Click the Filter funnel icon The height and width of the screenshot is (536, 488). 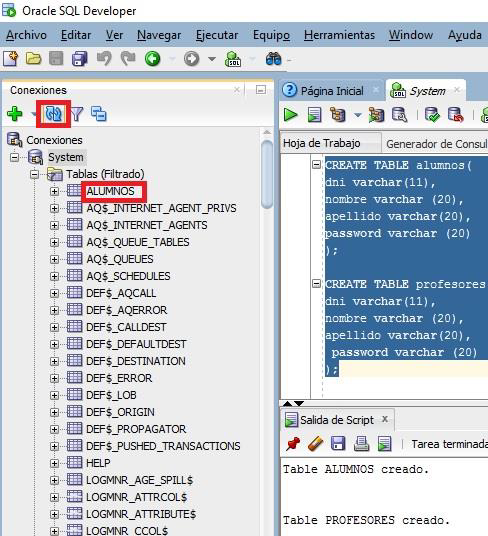point(77,114)
